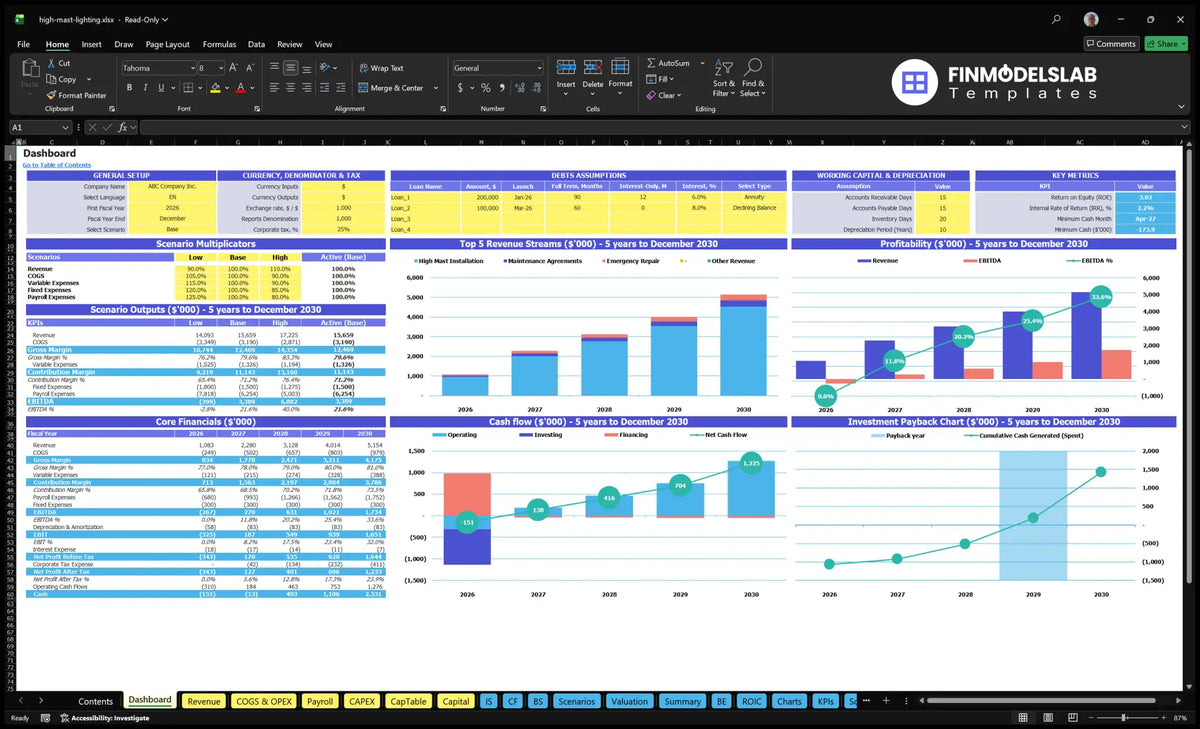This screenshot has height=729, width=1200.
Task: Open the Borders tool icon
Action: 187,88
